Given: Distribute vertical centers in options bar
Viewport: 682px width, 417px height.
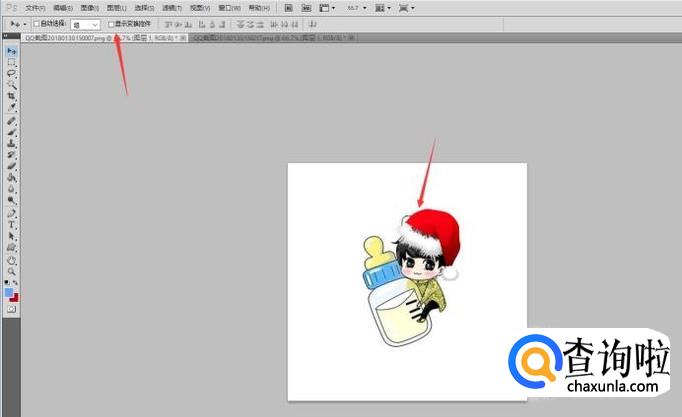Looking at the screenshot, I should click(250, 24).
